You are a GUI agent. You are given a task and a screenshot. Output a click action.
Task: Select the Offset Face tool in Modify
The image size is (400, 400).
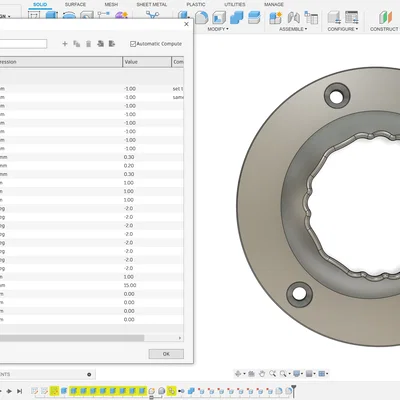click(x=254, y=17)
